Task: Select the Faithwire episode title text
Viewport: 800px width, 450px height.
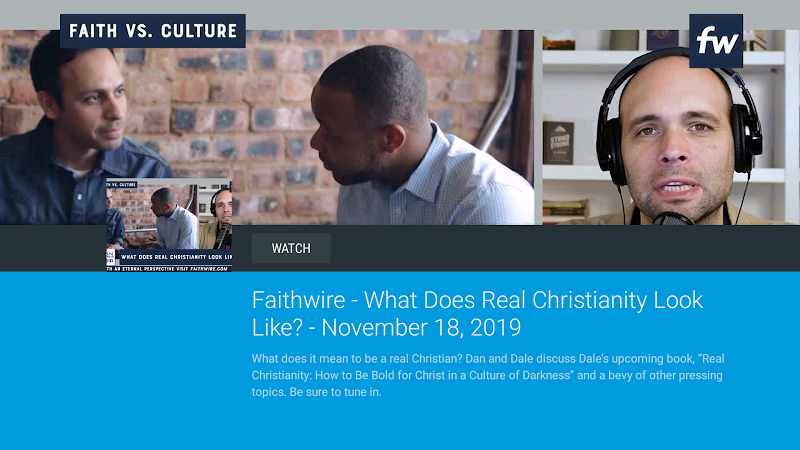Action: point(477,314)
